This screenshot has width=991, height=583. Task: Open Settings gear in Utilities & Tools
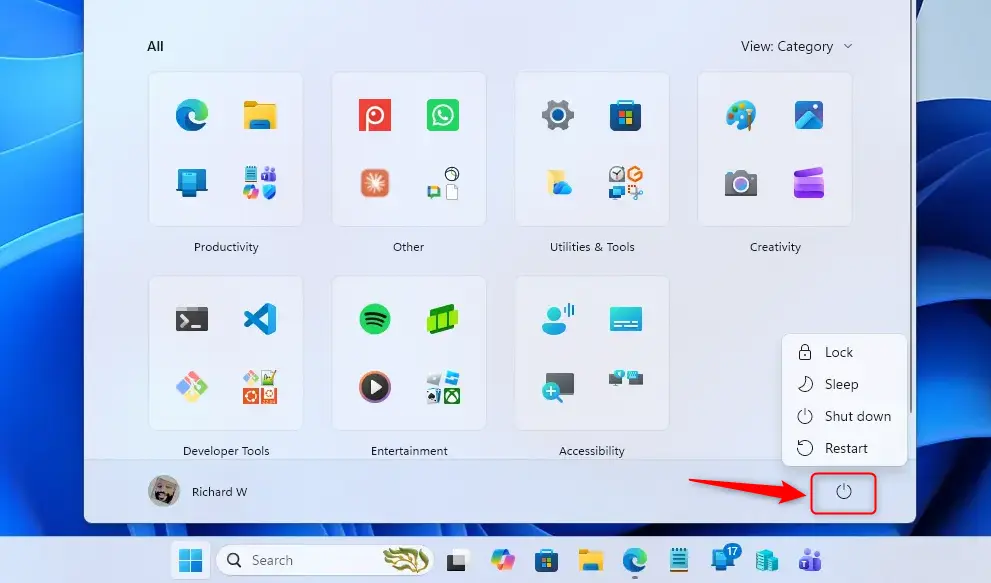tap(558, 115)
